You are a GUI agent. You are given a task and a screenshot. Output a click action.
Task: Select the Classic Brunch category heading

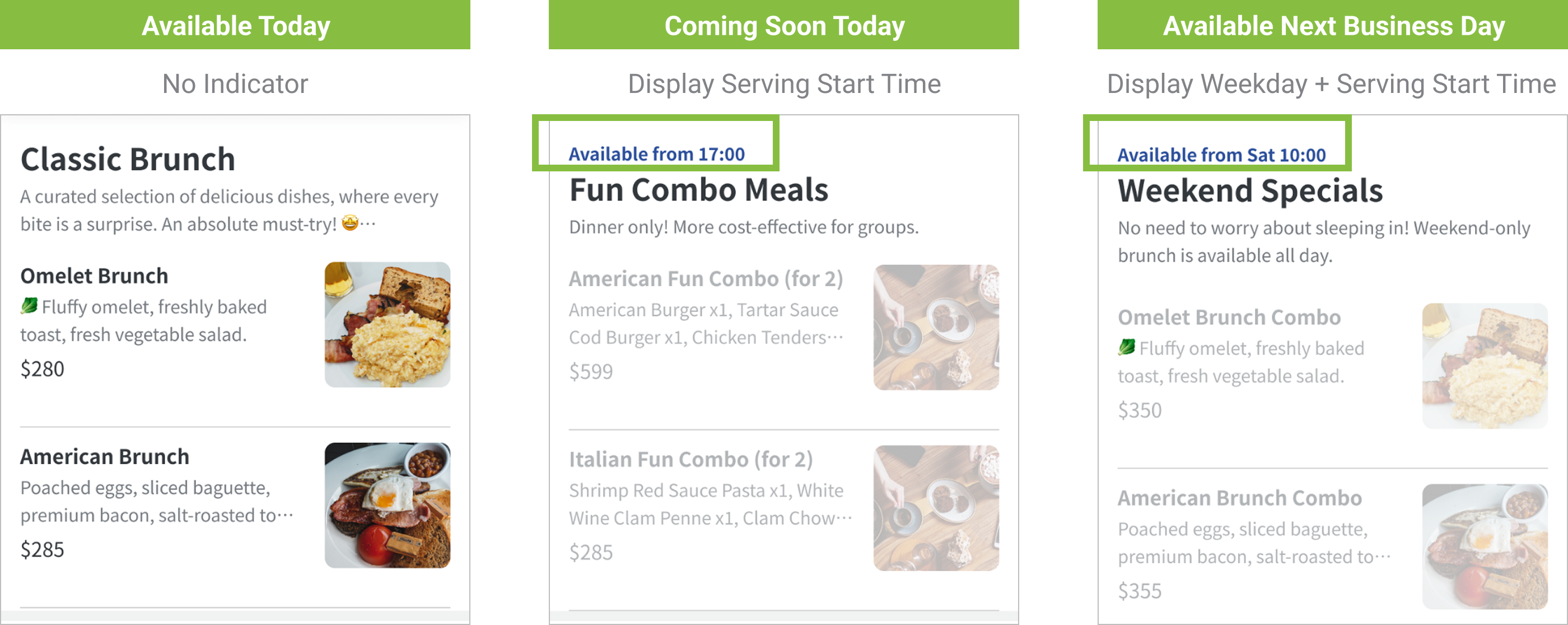tap(128, 160)
